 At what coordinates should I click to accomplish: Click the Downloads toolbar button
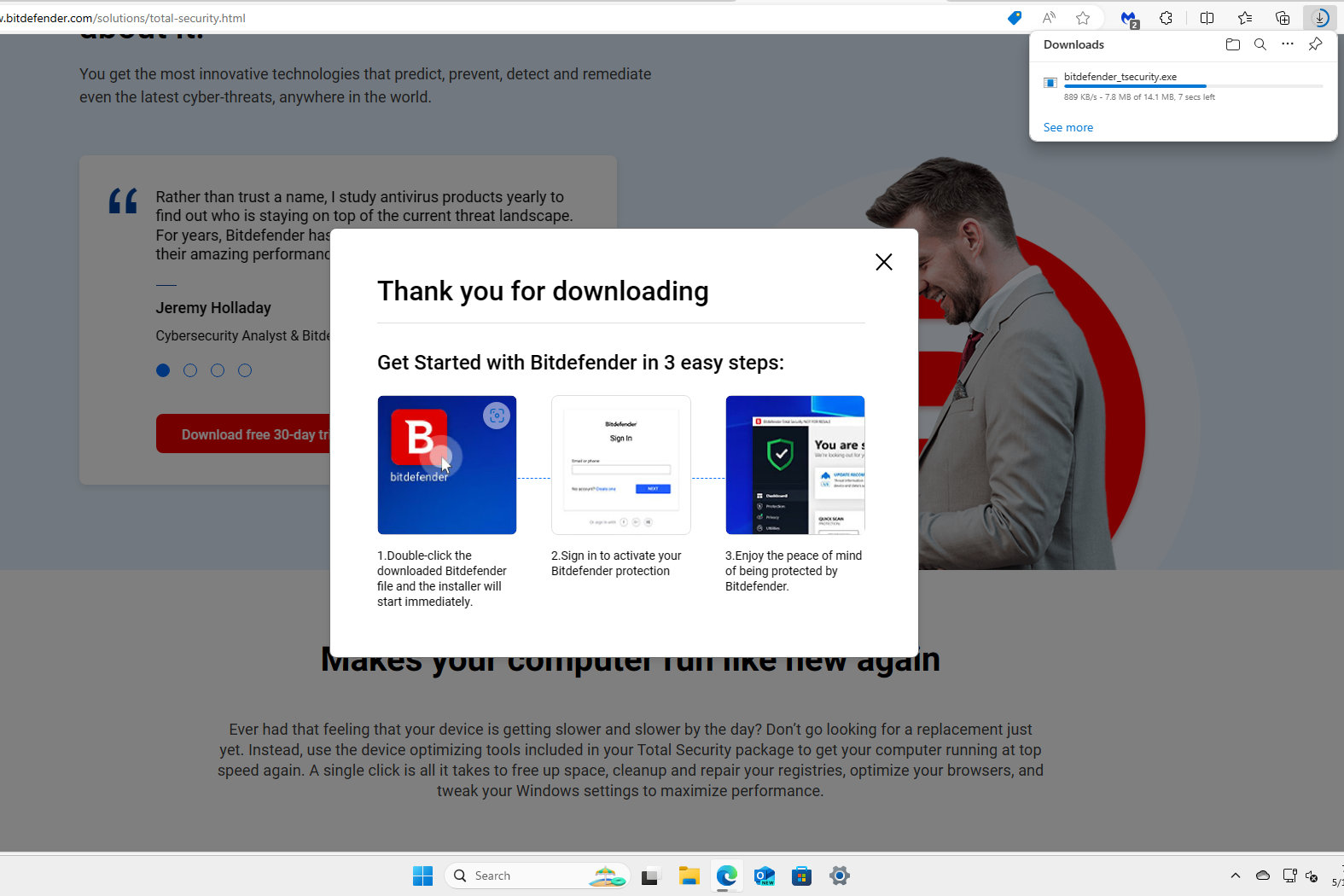tap(1320, 18)
